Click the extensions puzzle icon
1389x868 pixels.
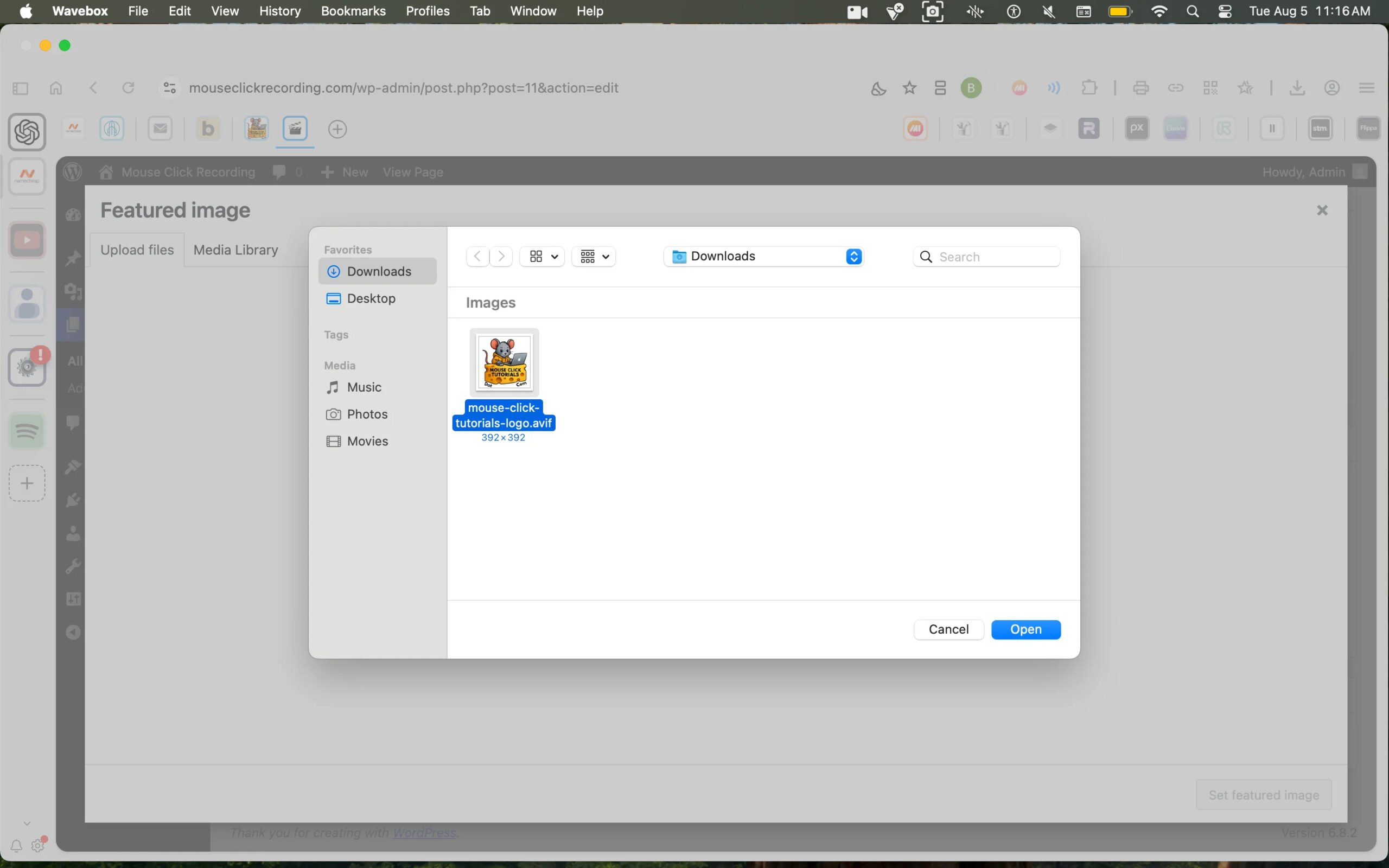[1089, 88]
